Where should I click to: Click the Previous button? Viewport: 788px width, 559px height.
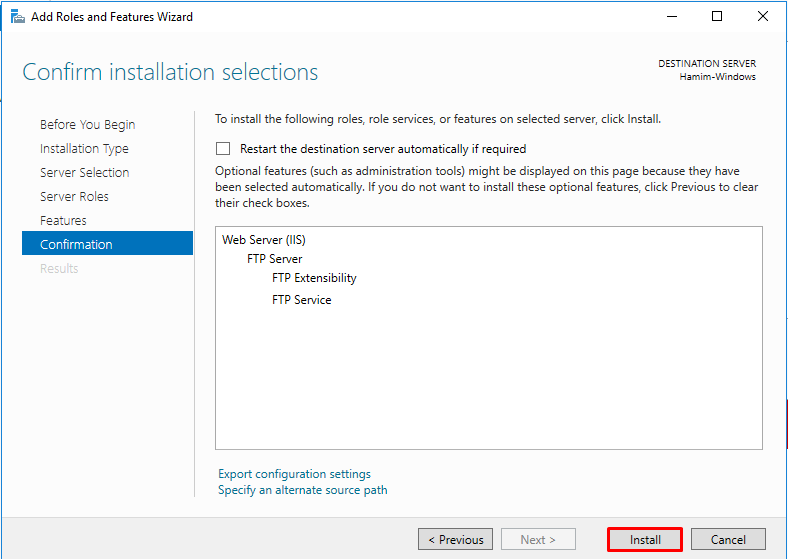pyautogui.click(x=455, y=540)
